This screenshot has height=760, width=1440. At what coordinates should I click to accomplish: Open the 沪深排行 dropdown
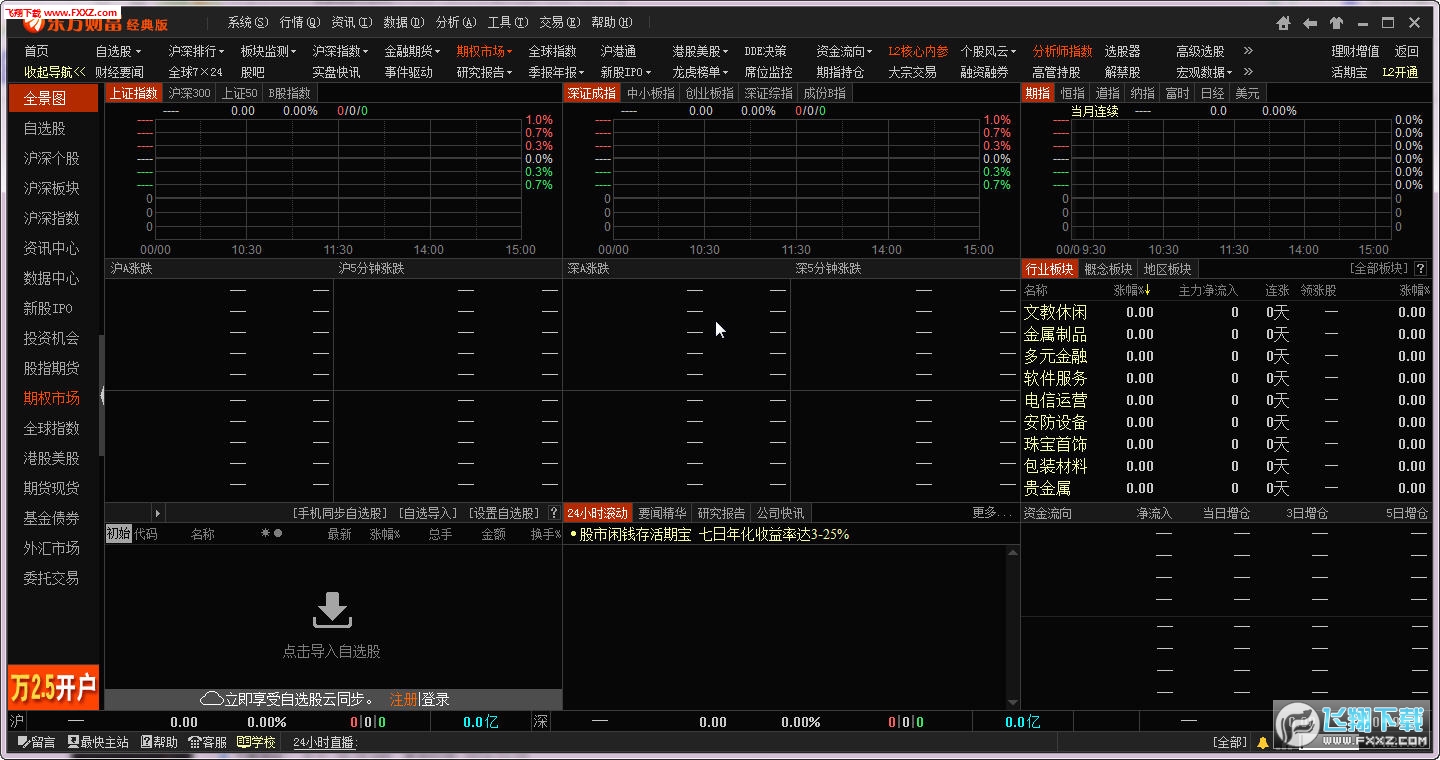pyautogui.click(x=196, y=51)
